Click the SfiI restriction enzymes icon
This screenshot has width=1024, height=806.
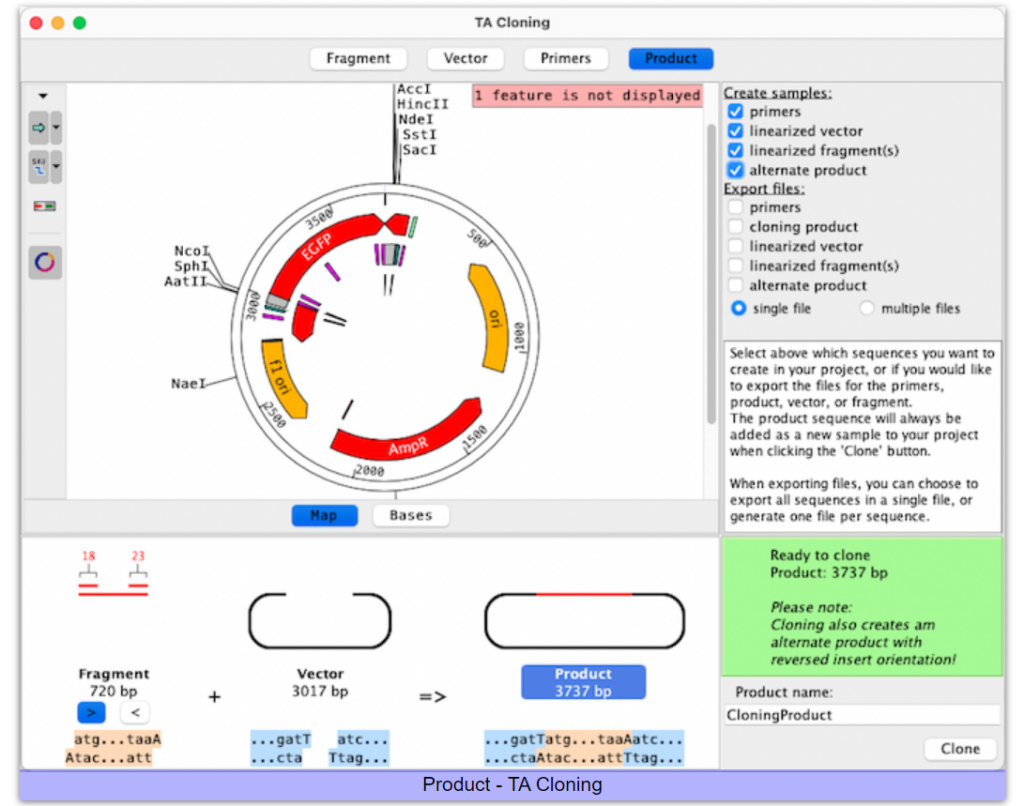click(39, 167)
